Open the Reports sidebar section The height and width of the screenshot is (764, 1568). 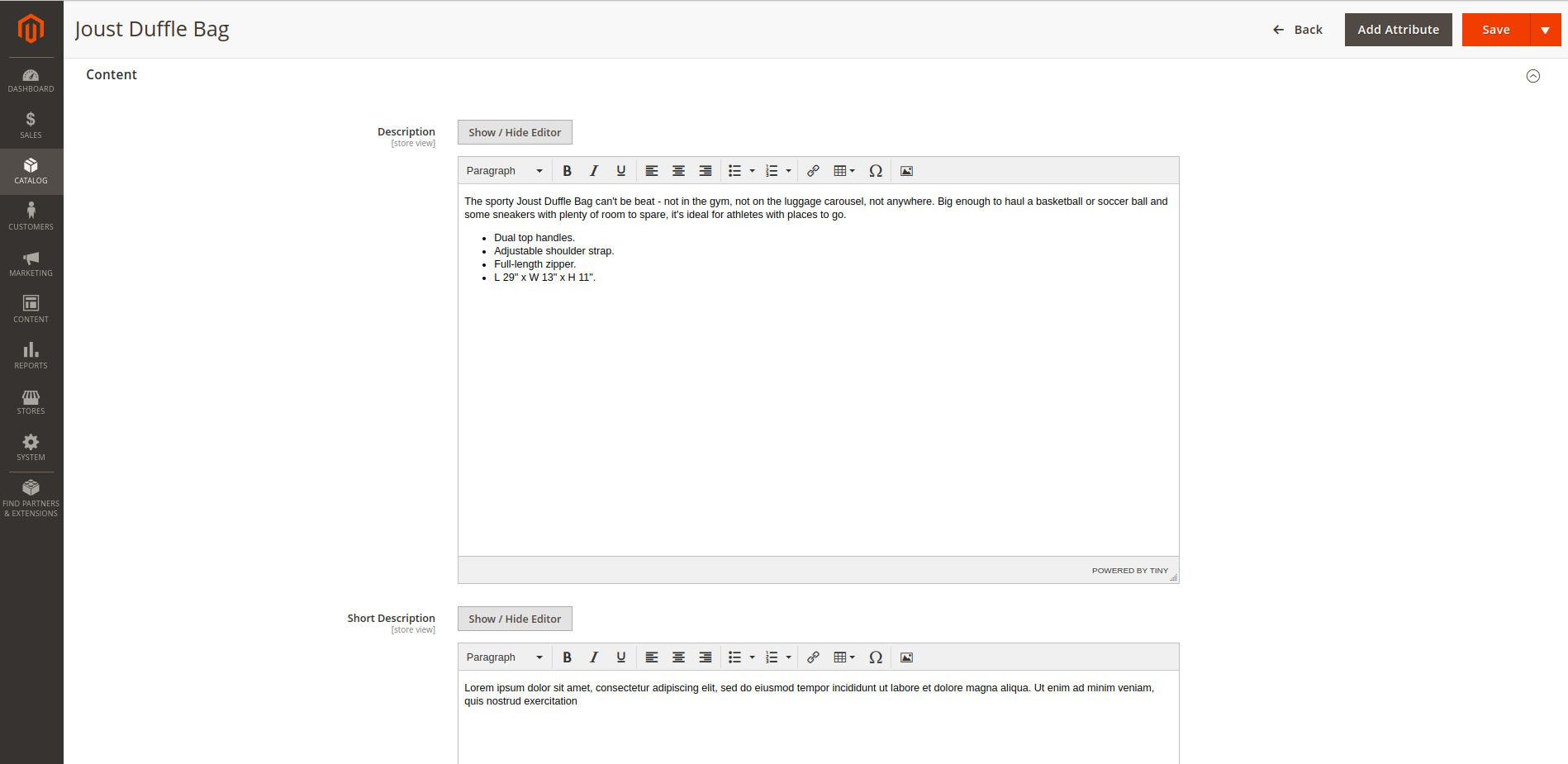tap(31, 355)
